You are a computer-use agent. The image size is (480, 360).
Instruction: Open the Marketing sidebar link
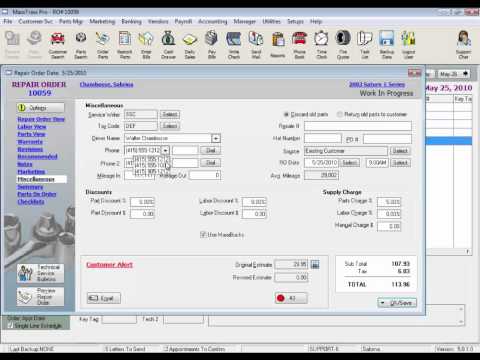click(x=31, y=172)
